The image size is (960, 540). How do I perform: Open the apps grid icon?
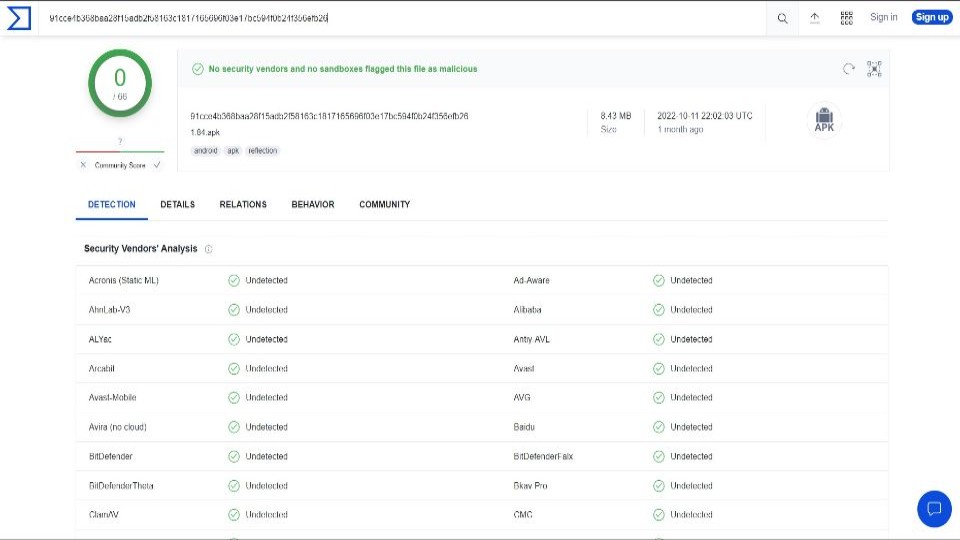pos(847,18)
